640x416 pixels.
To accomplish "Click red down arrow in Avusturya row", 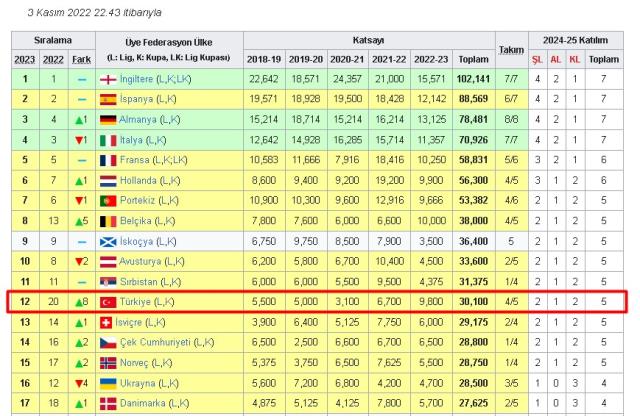I will pyautogui.click(x=79, y=262).
